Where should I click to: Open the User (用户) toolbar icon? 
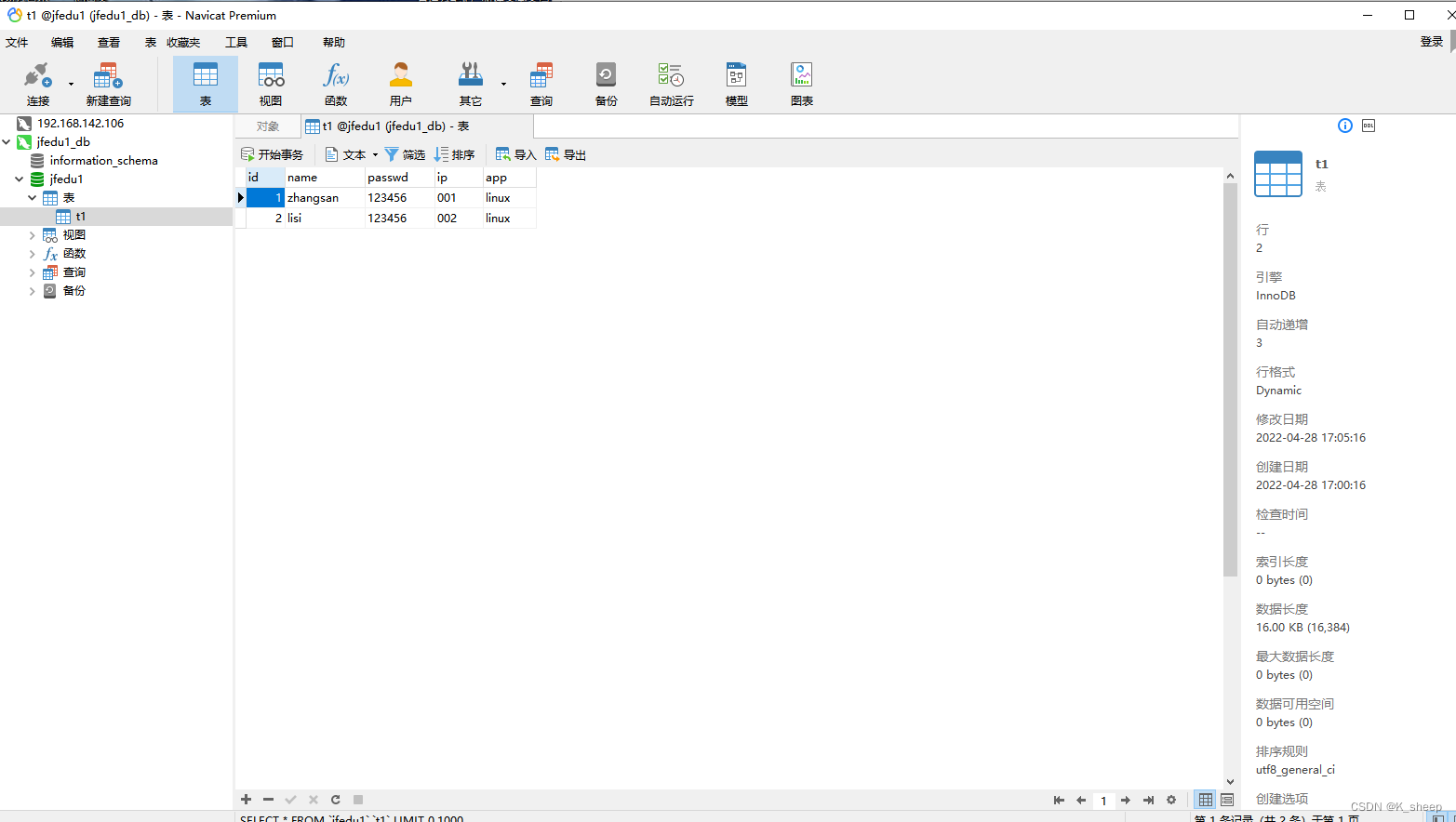(401, 84)
